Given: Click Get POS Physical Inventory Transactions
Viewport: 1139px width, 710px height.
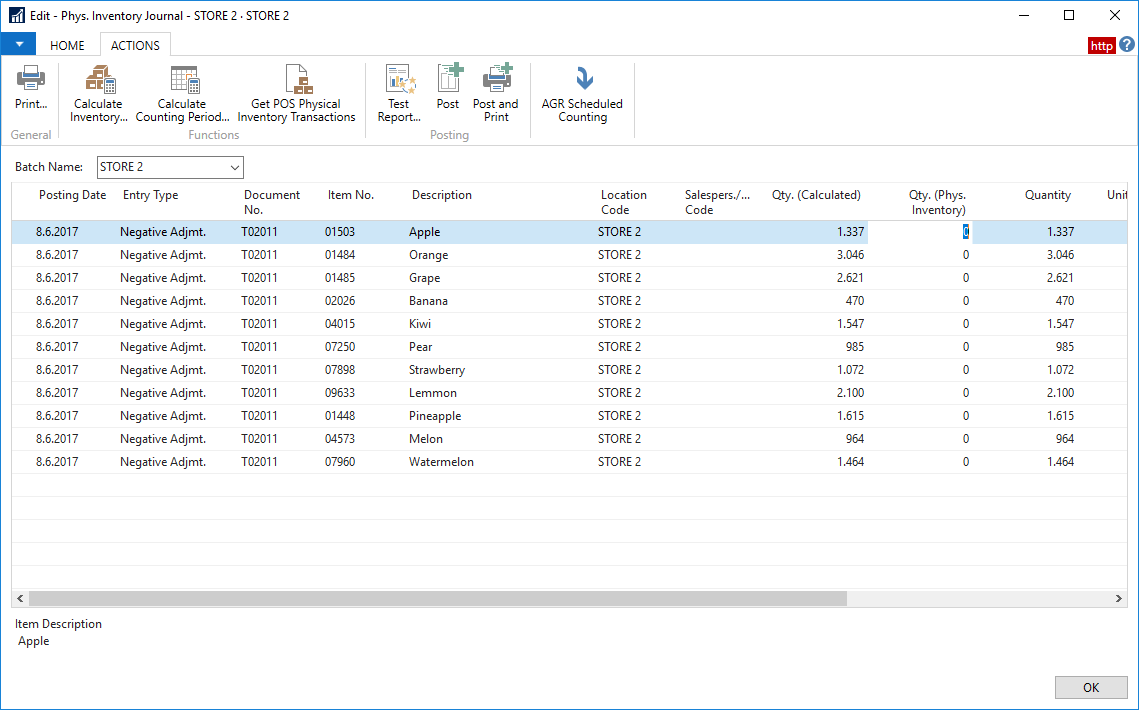Looking at the screenshot, I should point(296,94).
